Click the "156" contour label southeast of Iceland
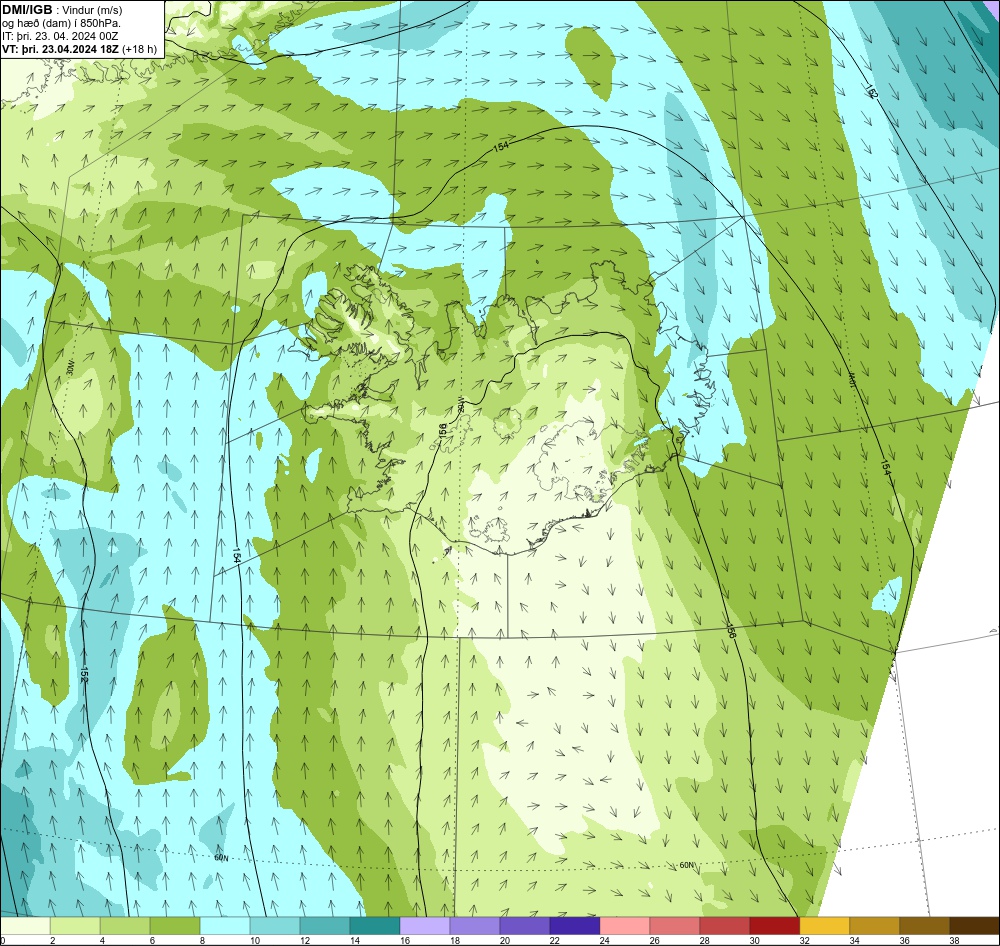Viewport: 1000px width, 946px height. pos(732,631)
